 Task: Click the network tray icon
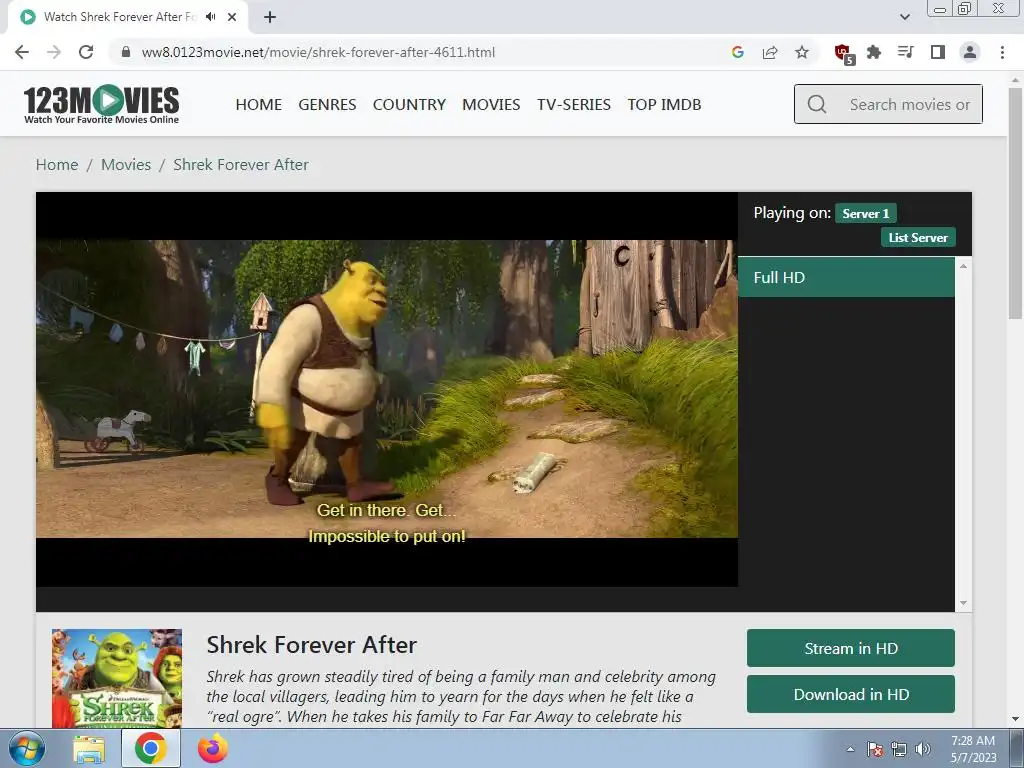pyautogui.click(x=899, y=749)
